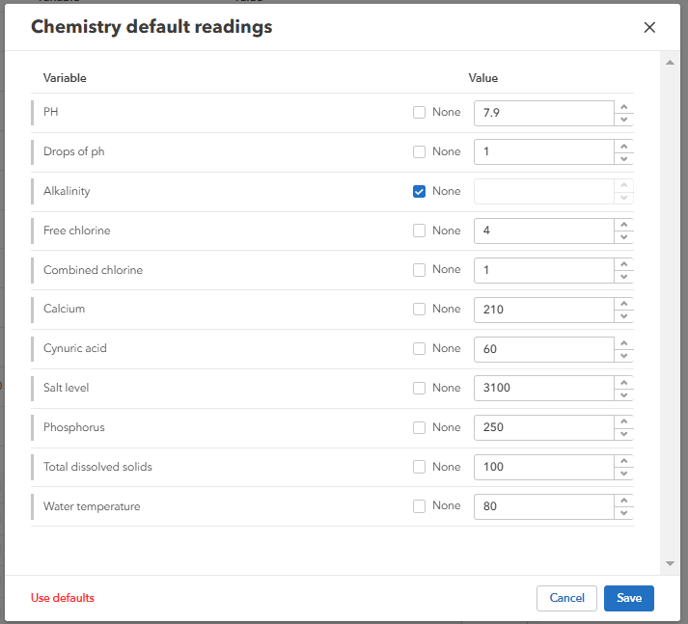Increment the Free chlorine value arrow

tap(624, 225)
